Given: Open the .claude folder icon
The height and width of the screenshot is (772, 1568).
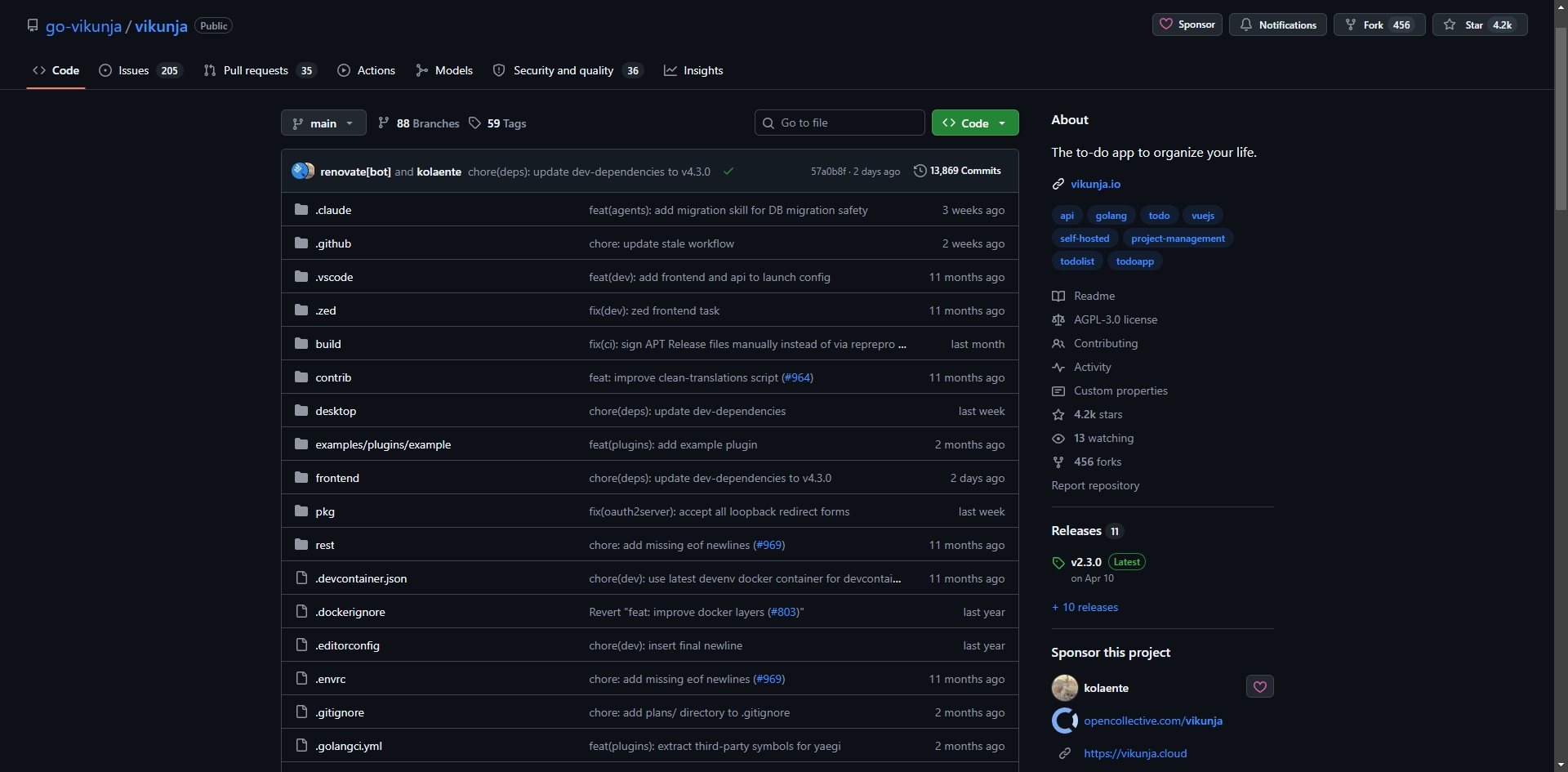Looking at the screenshot, I should pos(301,210).
